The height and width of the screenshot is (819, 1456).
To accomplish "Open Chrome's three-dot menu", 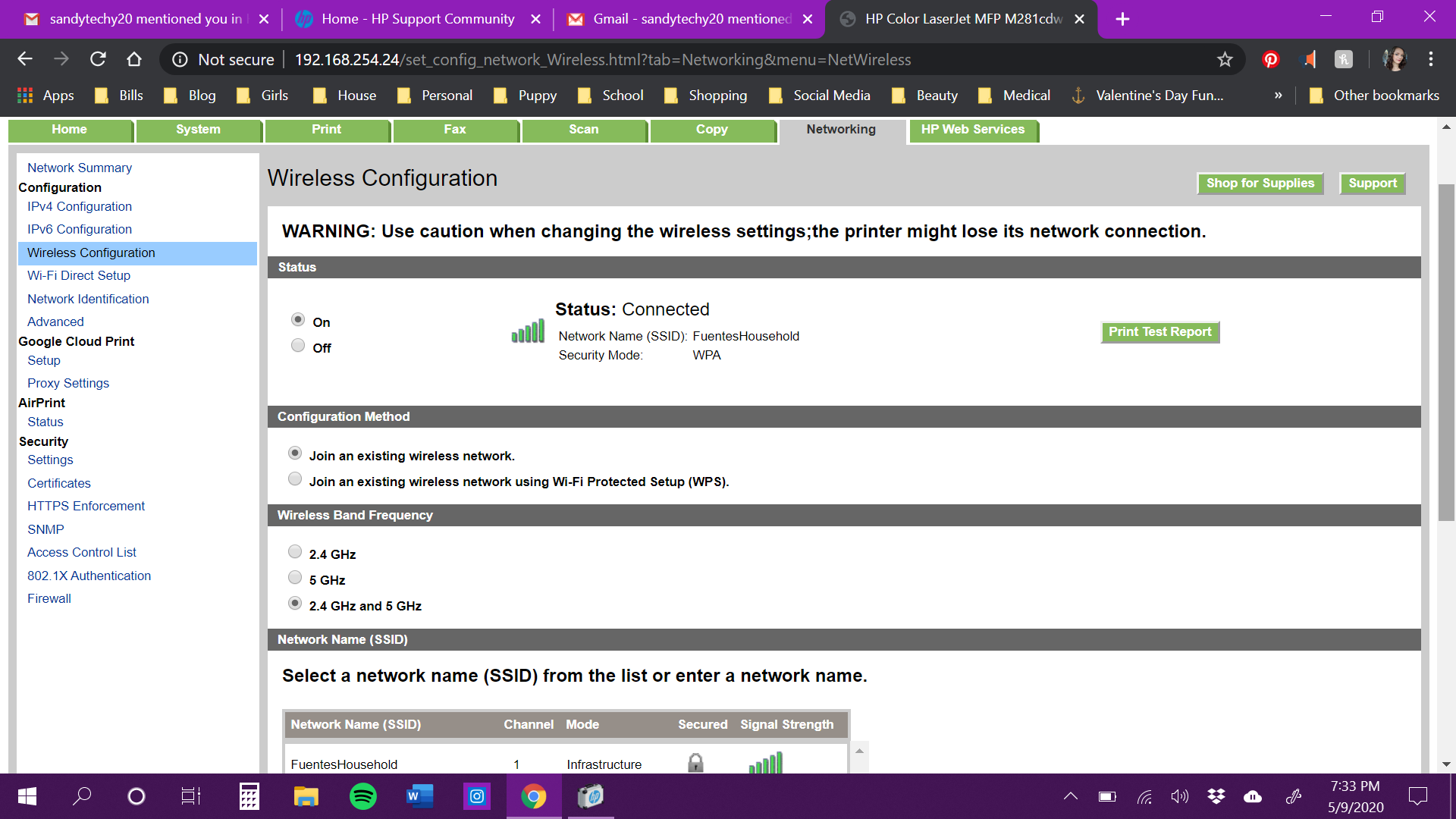I will 1432,59.
